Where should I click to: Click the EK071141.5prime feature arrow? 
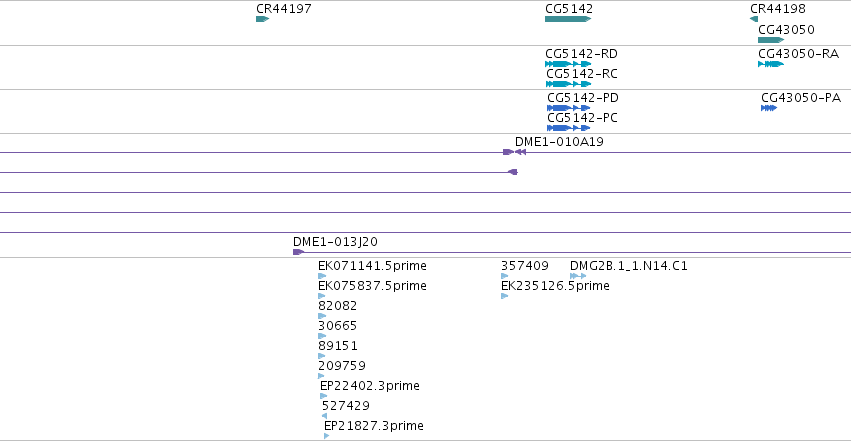coord(322,276)
